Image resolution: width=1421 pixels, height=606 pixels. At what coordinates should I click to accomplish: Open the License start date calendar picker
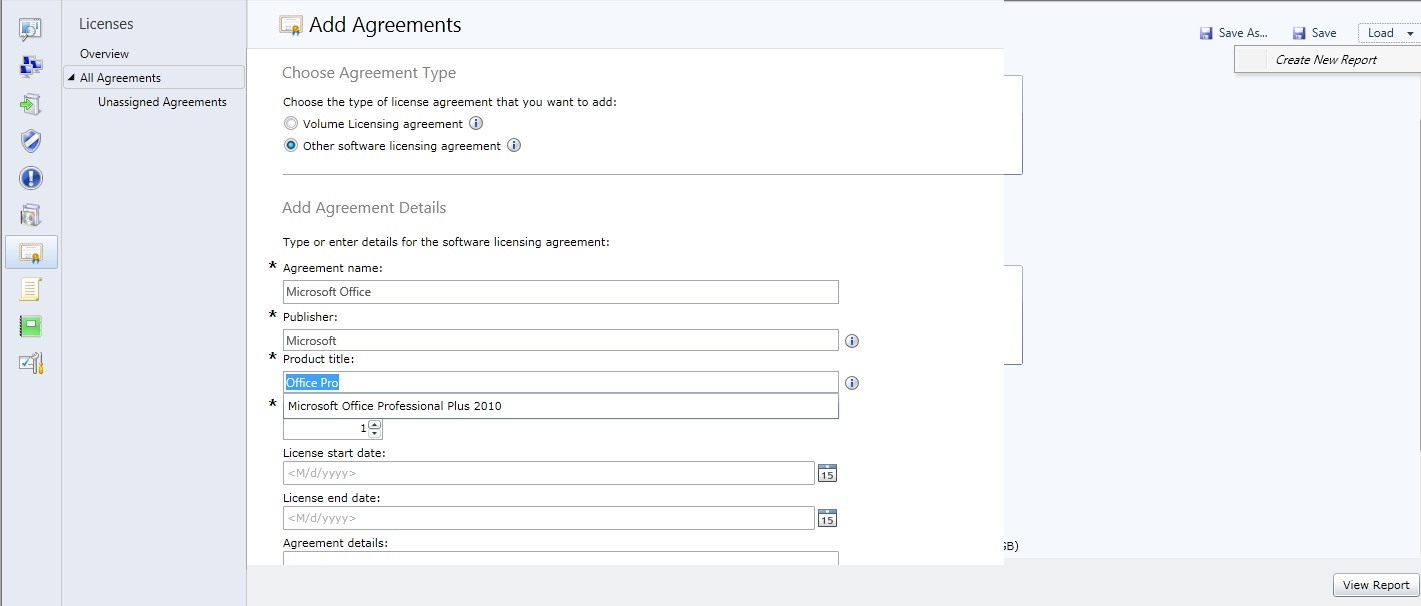pyautogui.click(x=827, y=473)
